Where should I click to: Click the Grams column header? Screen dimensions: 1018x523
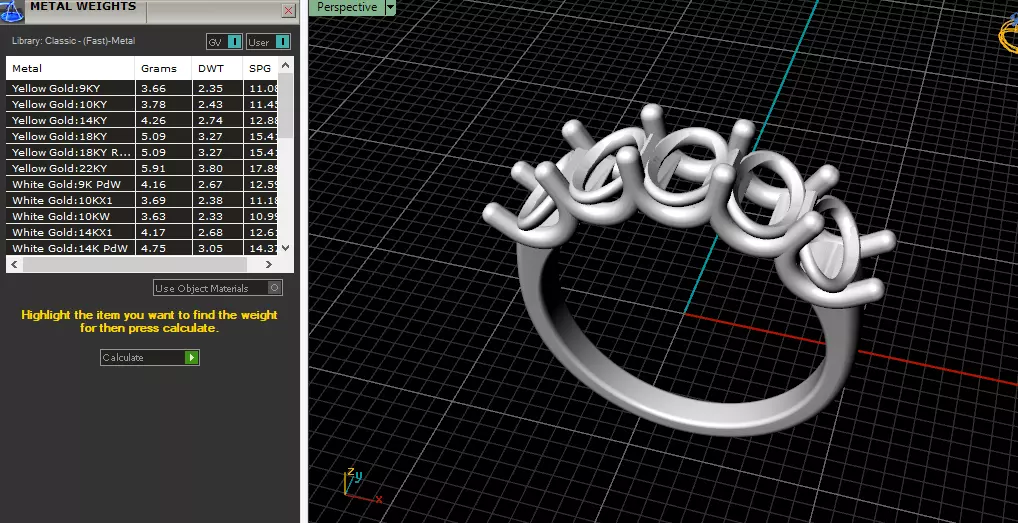[164, 68]
